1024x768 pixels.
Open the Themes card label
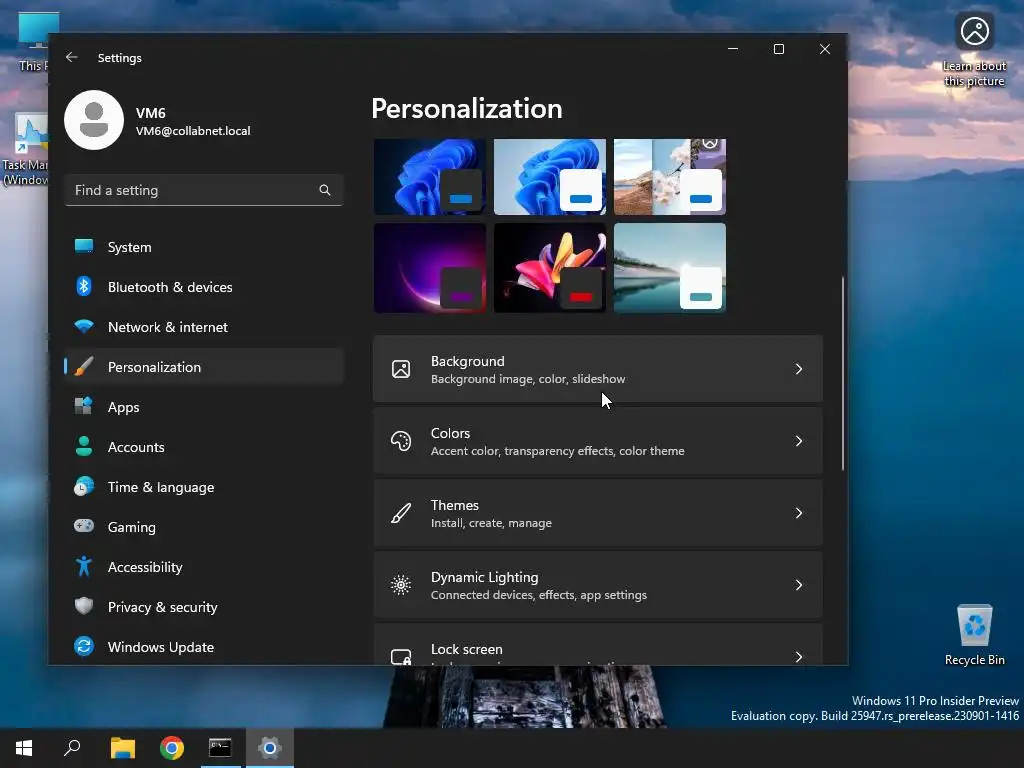pos(455,505)
